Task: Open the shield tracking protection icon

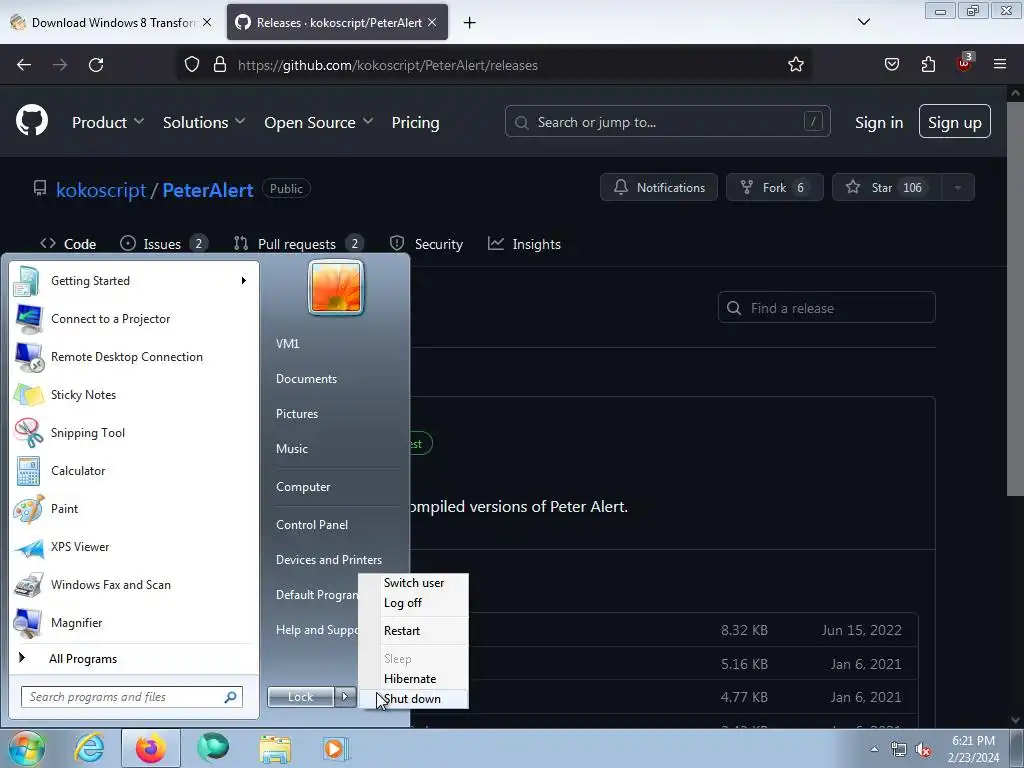Action: pos(191,65)
